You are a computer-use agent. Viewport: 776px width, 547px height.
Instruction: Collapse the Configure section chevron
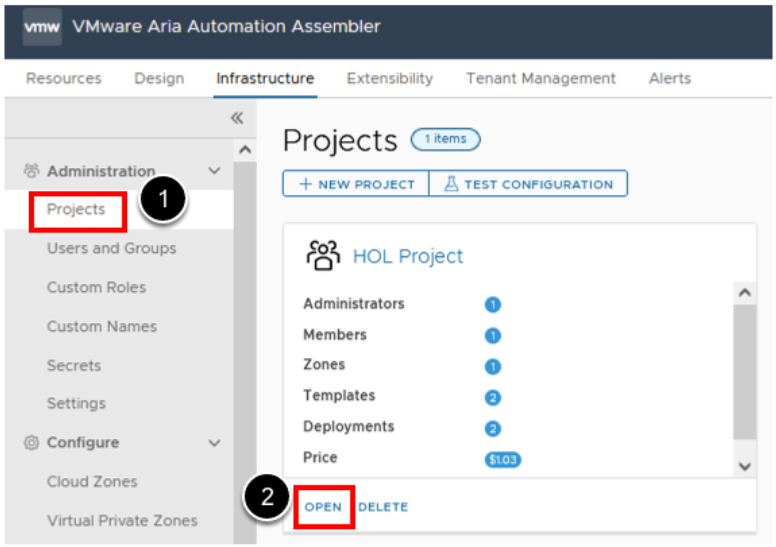pos(214,443)
